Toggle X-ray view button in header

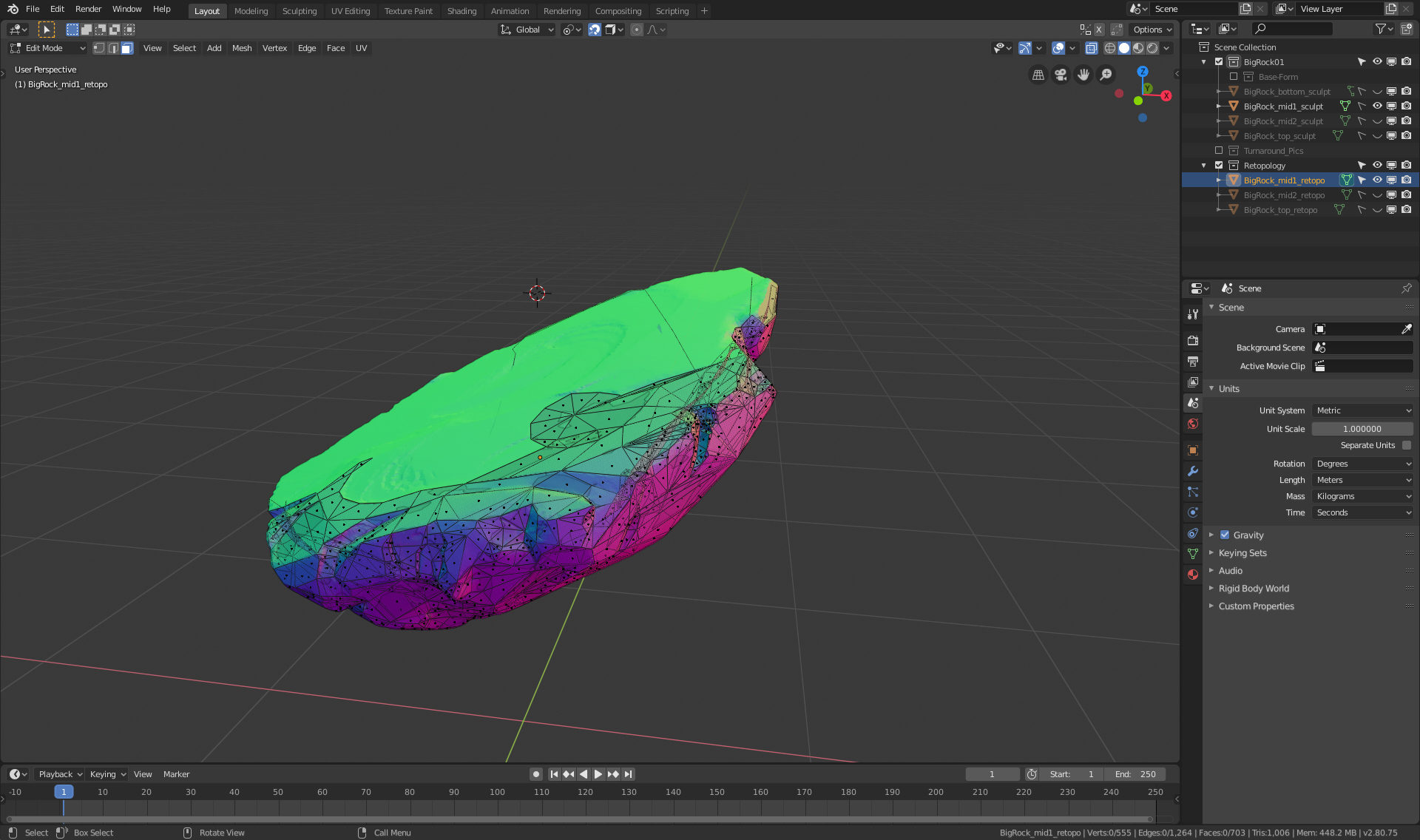(1092, 48)
